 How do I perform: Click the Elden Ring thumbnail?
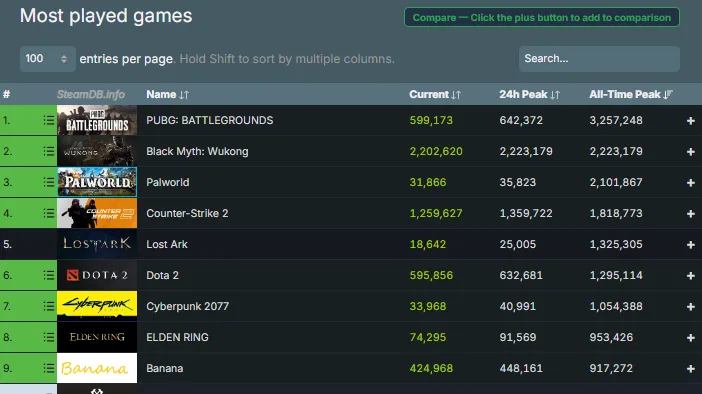coord(97,337)
